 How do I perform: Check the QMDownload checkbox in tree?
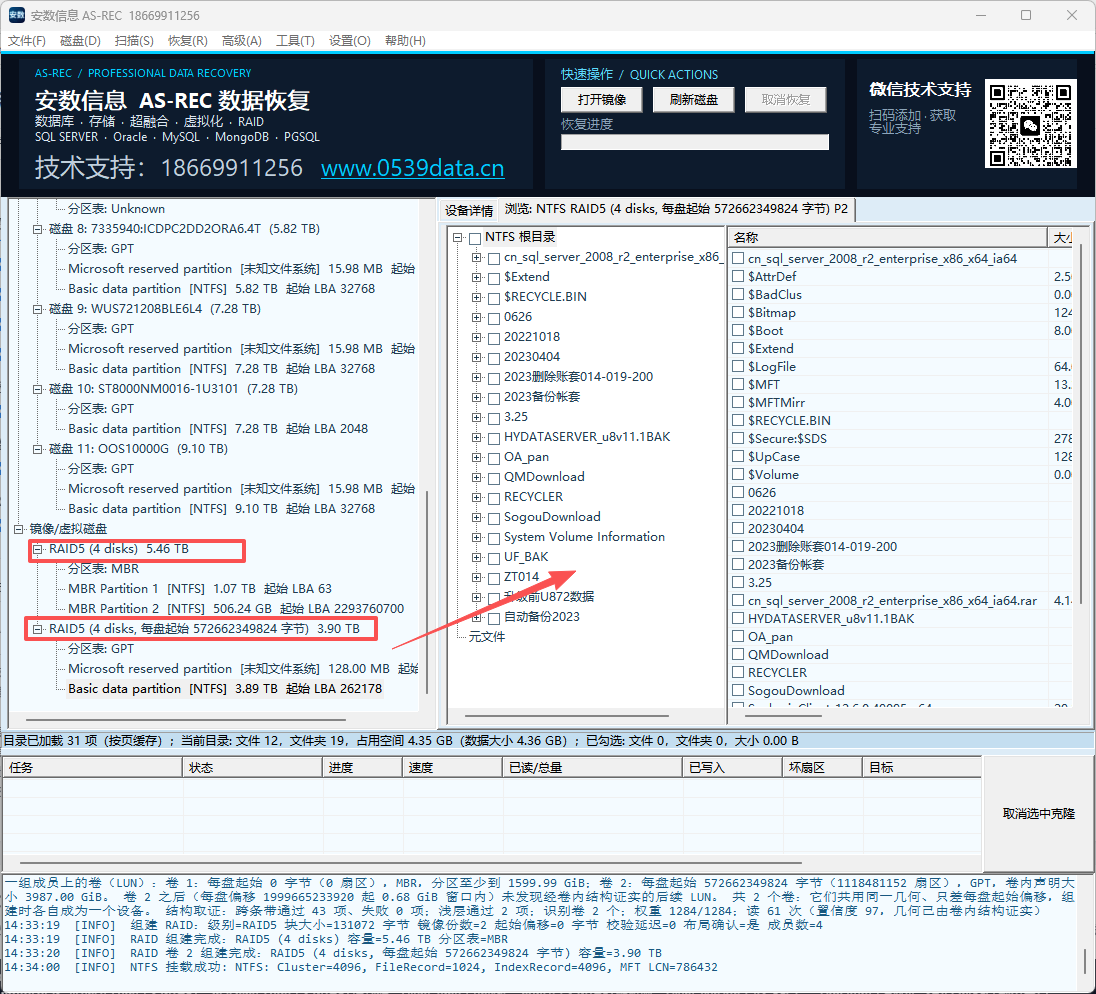(493, 478)
